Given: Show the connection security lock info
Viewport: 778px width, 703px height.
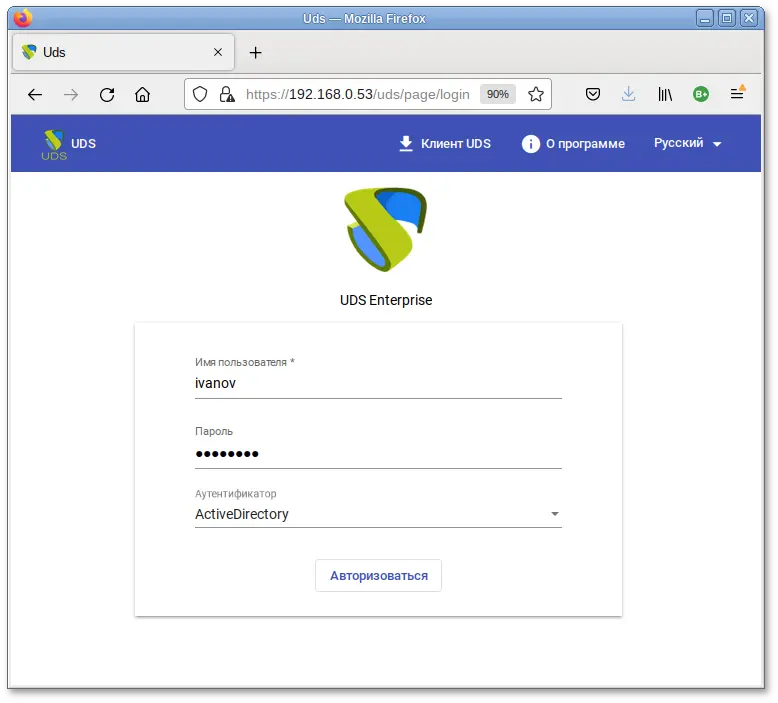Looking at the screenshot, I should tap(227, 94).
